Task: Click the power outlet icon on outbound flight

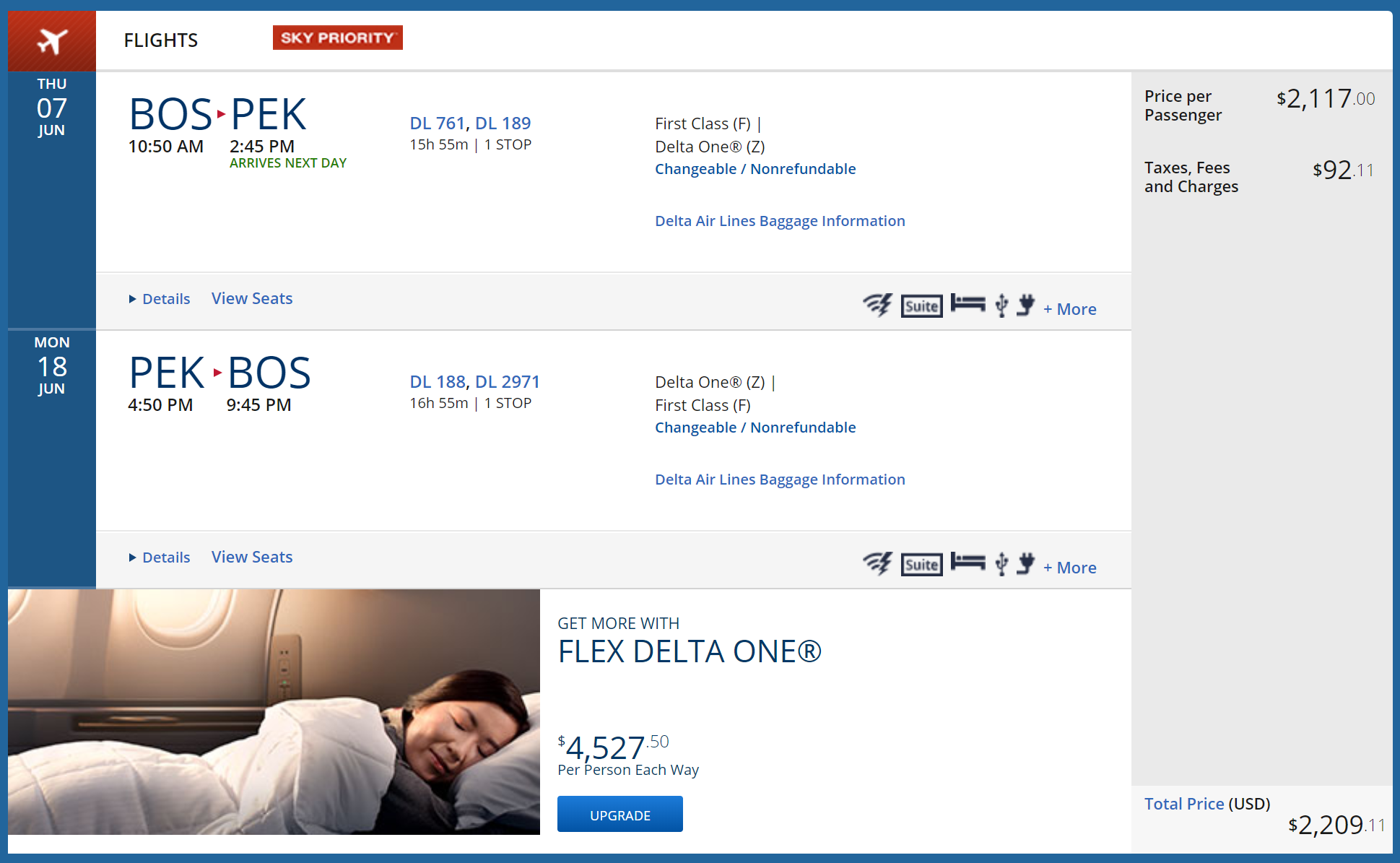Action: tap(1025, 305)
